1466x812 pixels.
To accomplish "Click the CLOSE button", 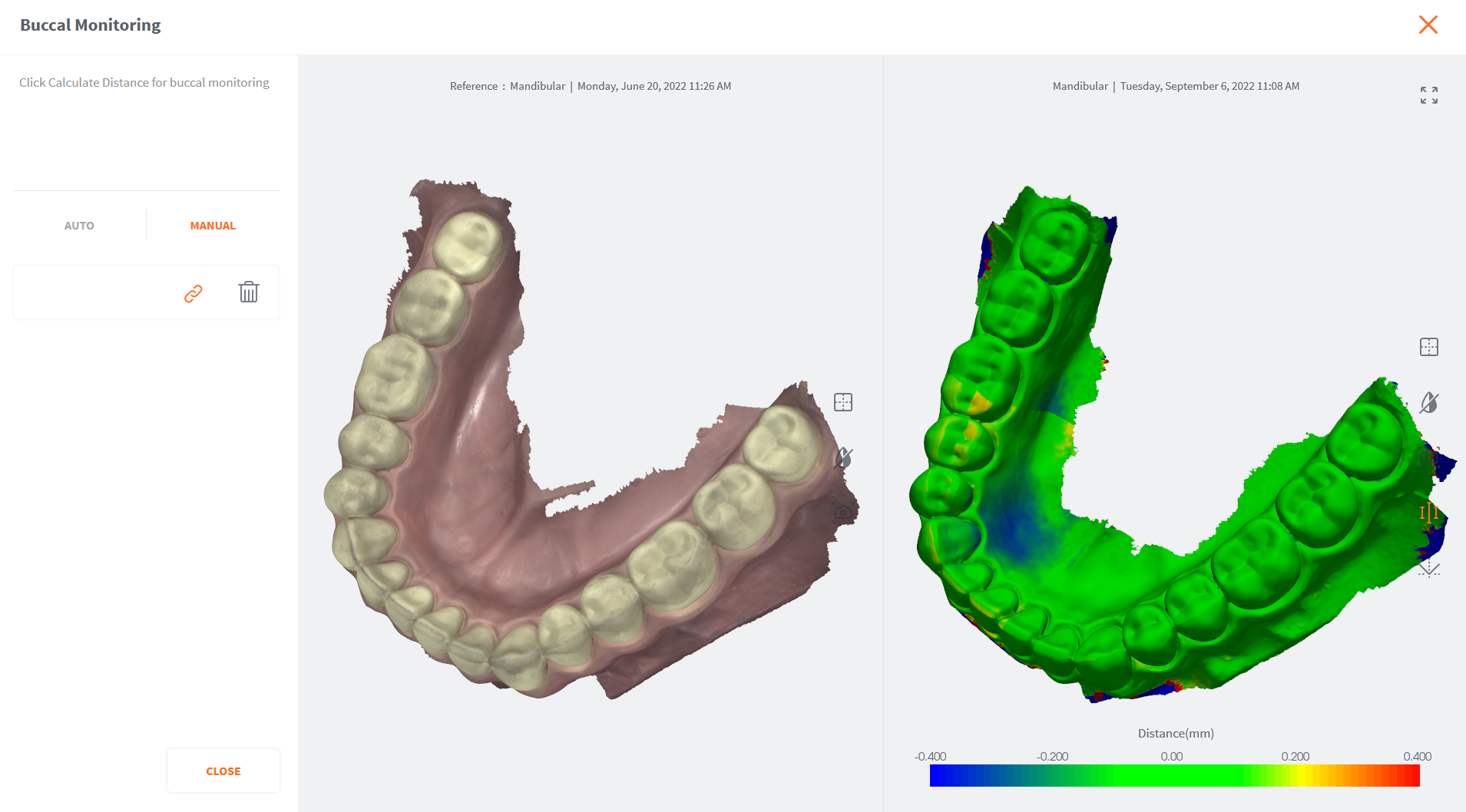I will tap(223, 771).
